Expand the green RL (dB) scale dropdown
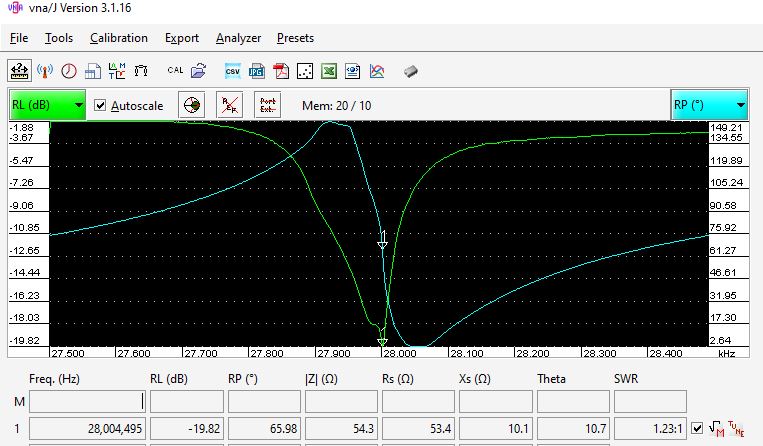 tap(47, 105)
